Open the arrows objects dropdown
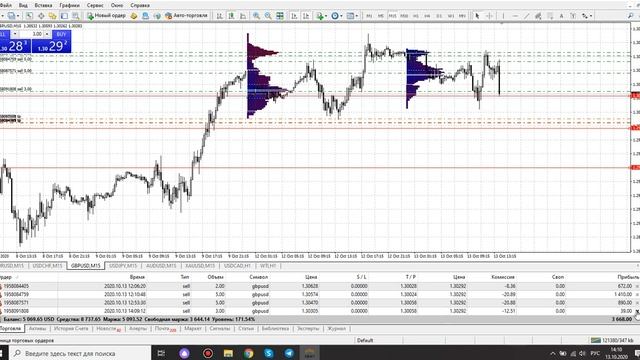The width and height of the screenshot is (640, 360). 587,16
